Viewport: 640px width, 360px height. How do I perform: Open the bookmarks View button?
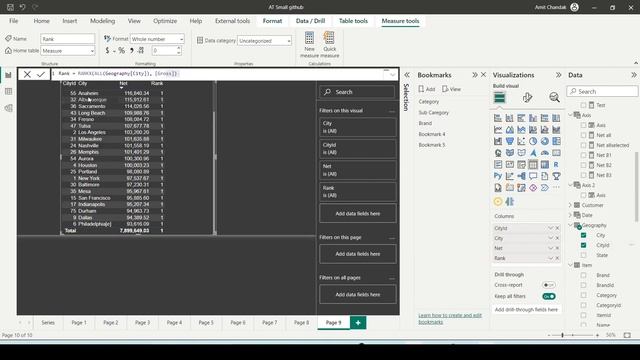(x=451, y=89)
